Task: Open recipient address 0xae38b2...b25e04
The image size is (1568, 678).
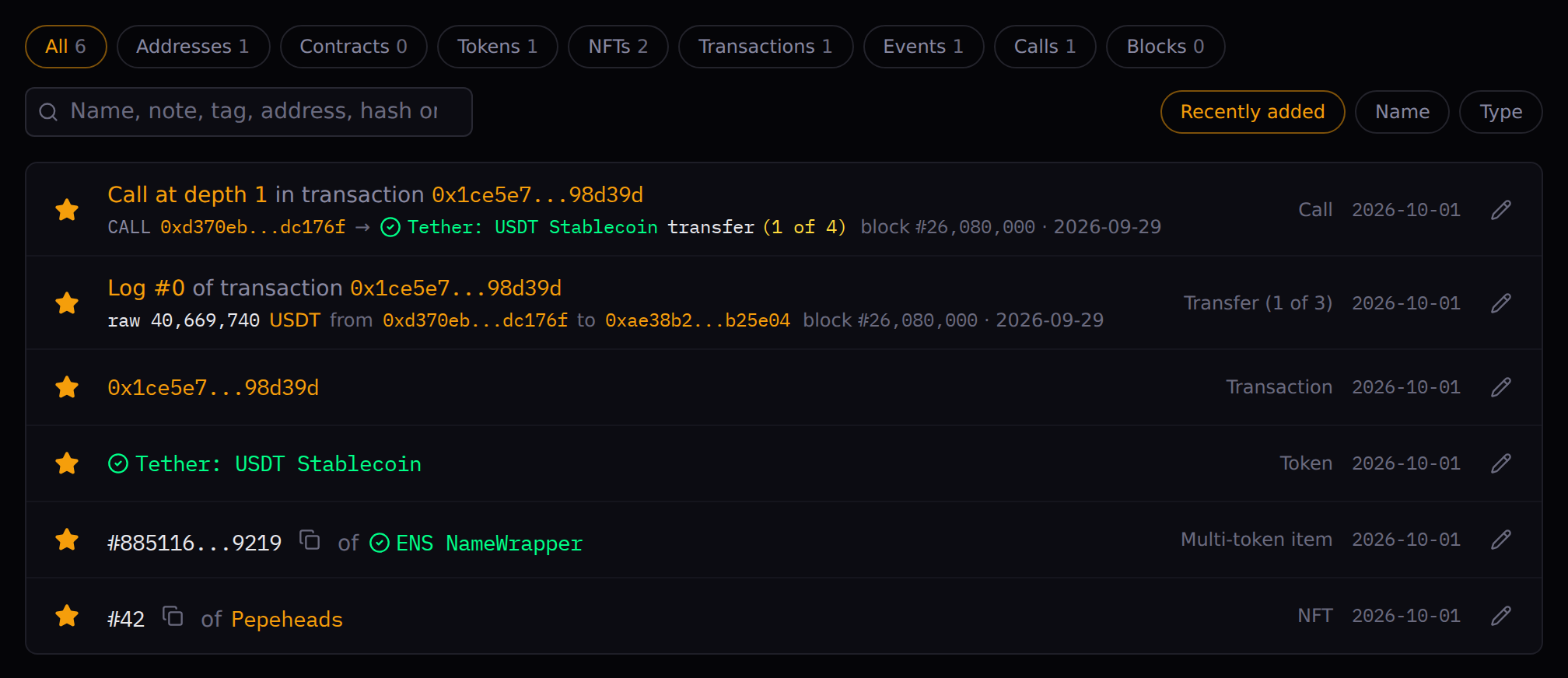Action: click(x=698, y=320)
